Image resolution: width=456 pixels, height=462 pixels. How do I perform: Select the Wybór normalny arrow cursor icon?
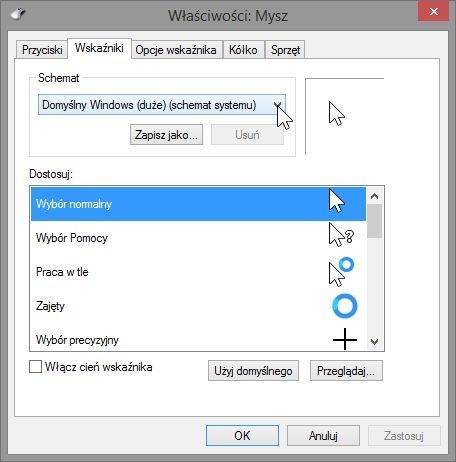(337, 201)
